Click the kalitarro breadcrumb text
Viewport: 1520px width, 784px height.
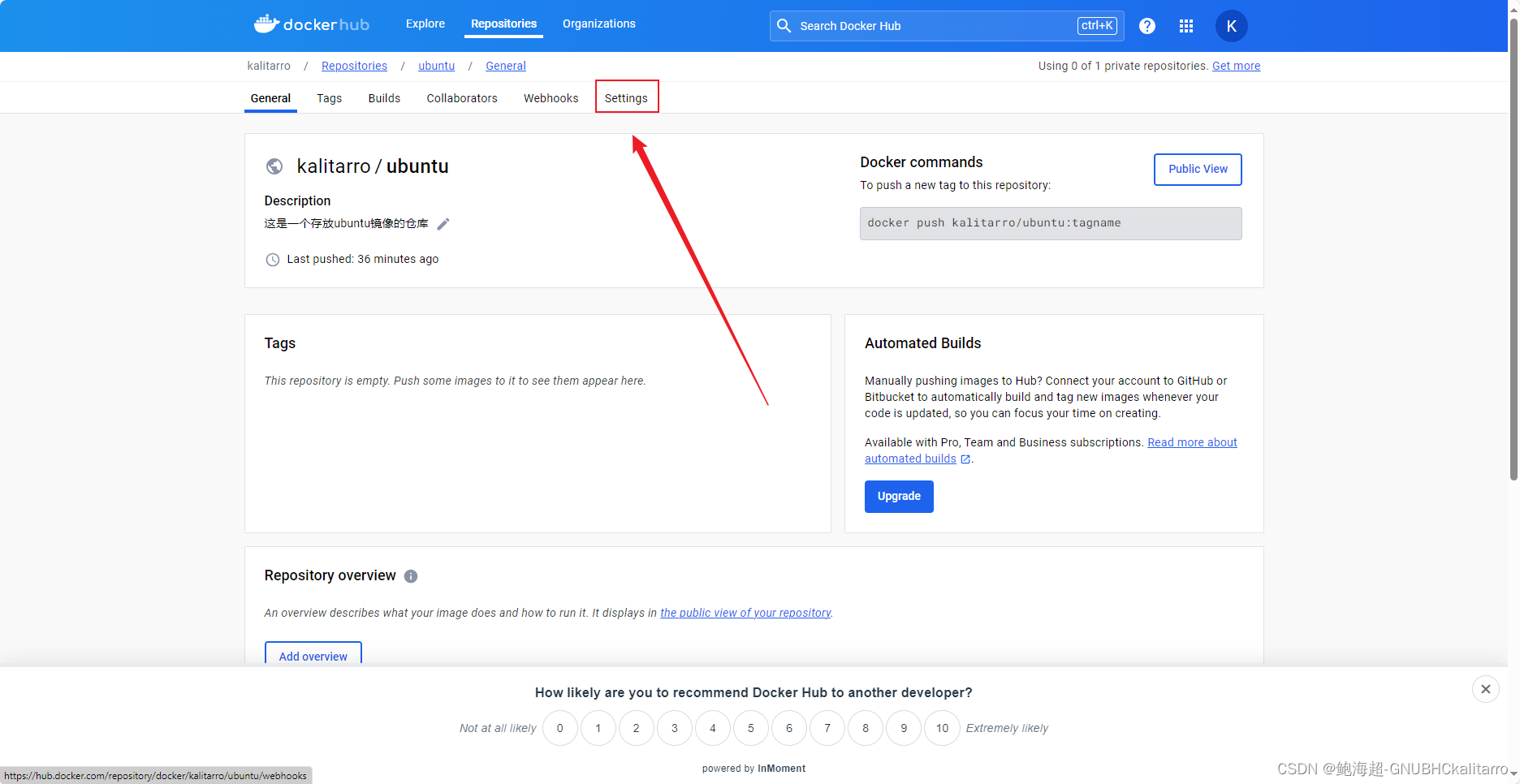[x=269, y=66]
